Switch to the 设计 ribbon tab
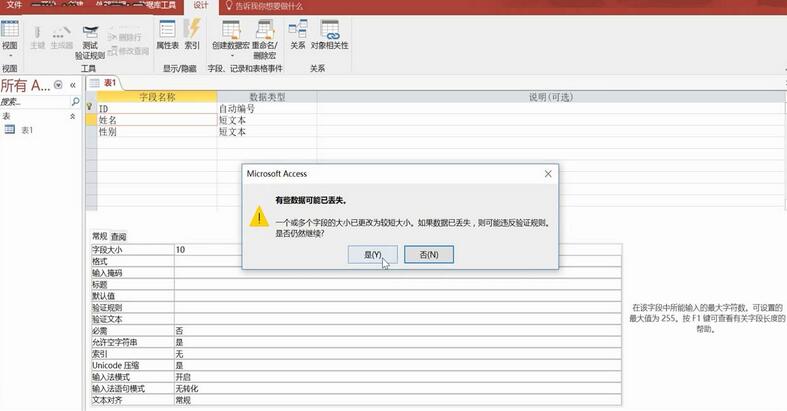Image resolution: width=787 pixels, height=411 pixels. tap(200, 6)
